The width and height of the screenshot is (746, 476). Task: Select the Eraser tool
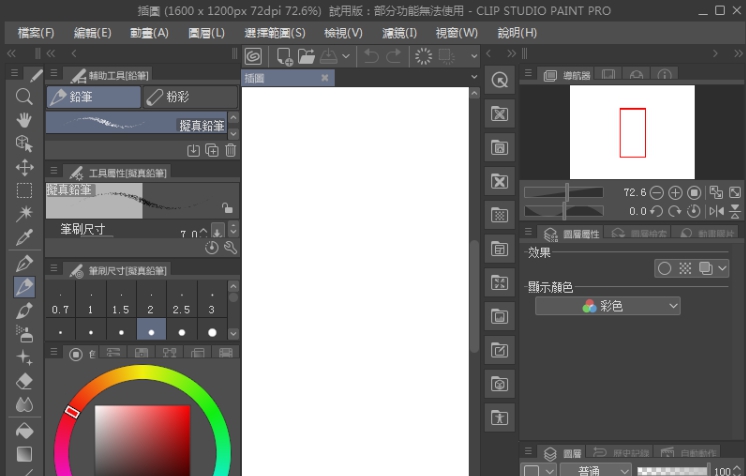24,381
